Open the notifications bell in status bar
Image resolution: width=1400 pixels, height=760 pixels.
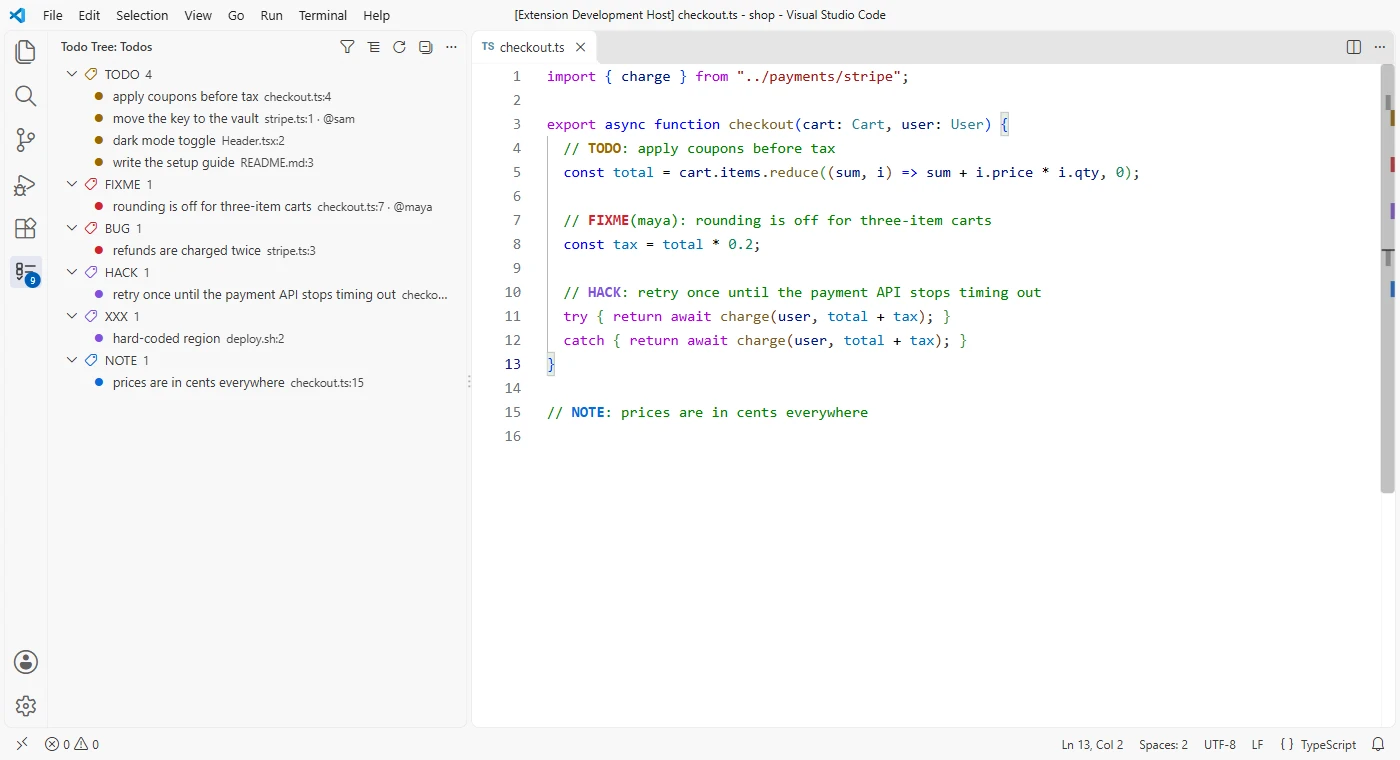pos(1378,745)
